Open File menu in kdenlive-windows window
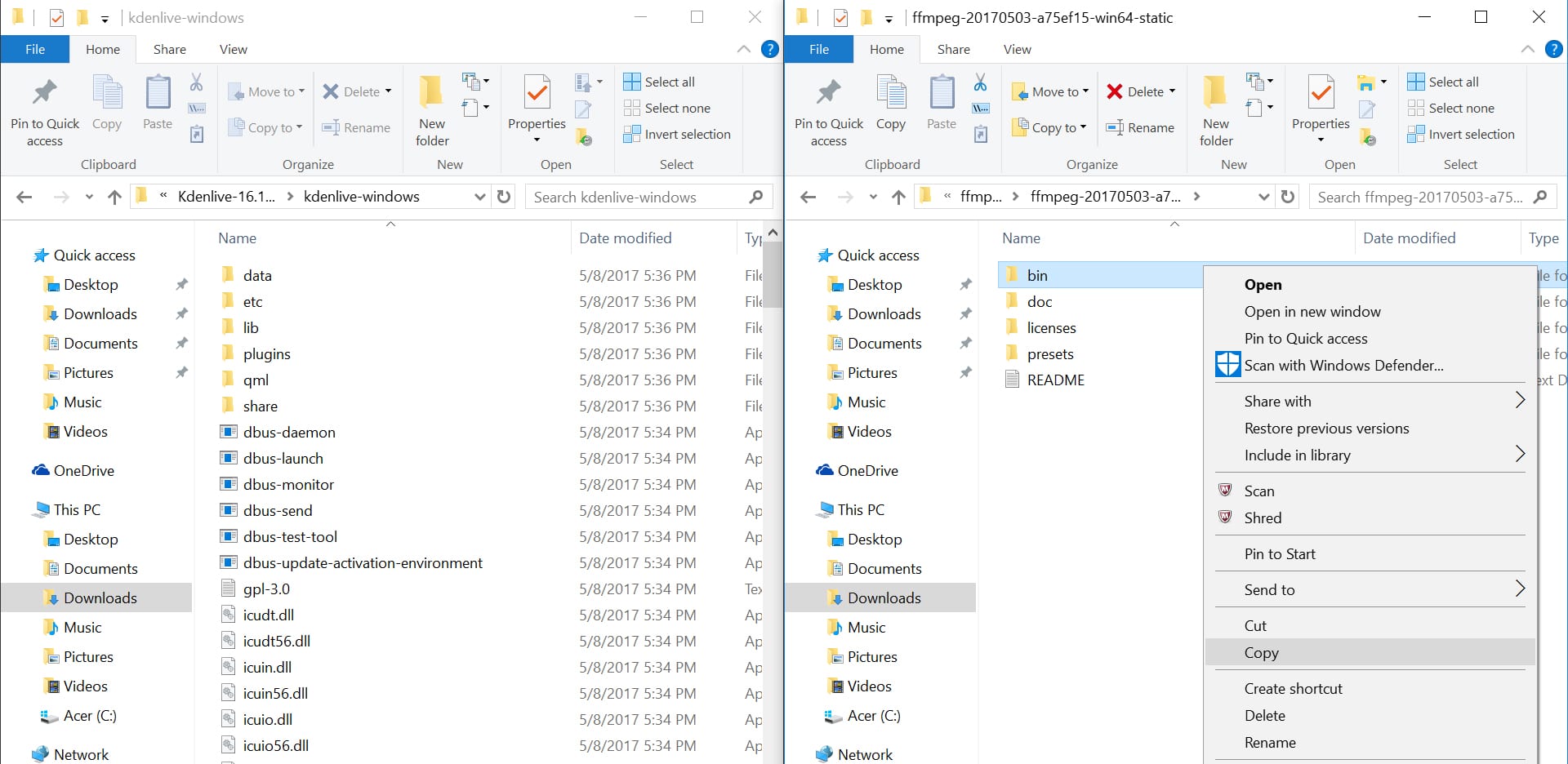 tap(35, 49)
